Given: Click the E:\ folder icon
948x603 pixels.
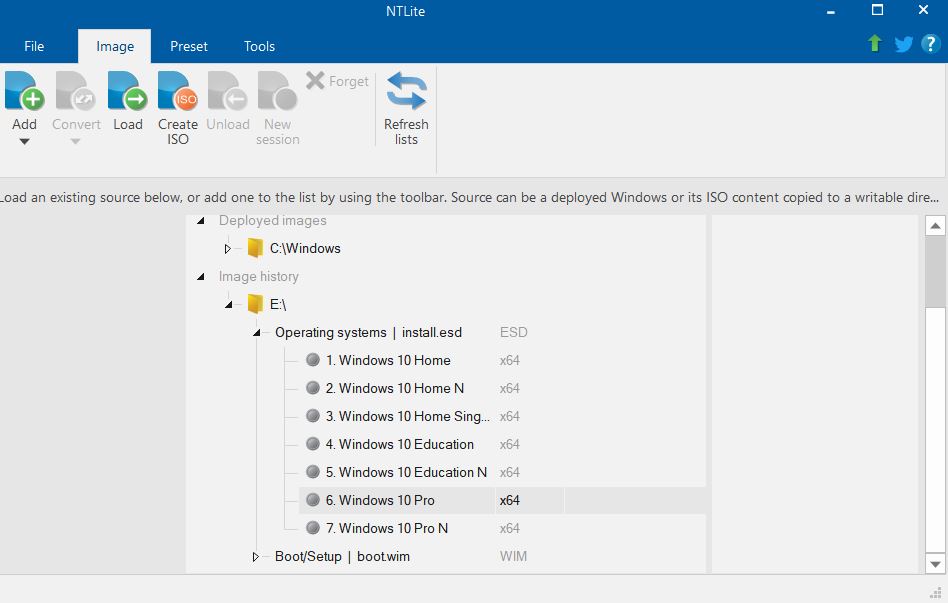Looking at the screenshot, I should [255, 304].
